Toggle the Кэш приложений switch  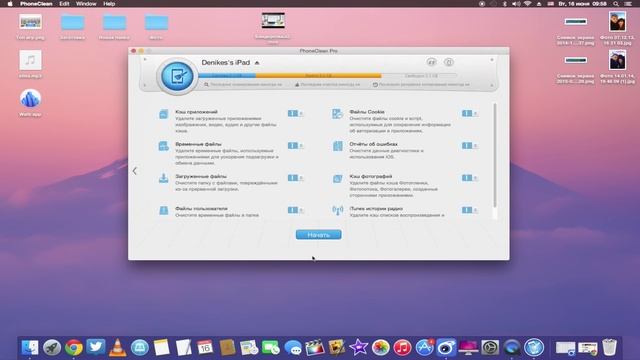click(295, 113)
